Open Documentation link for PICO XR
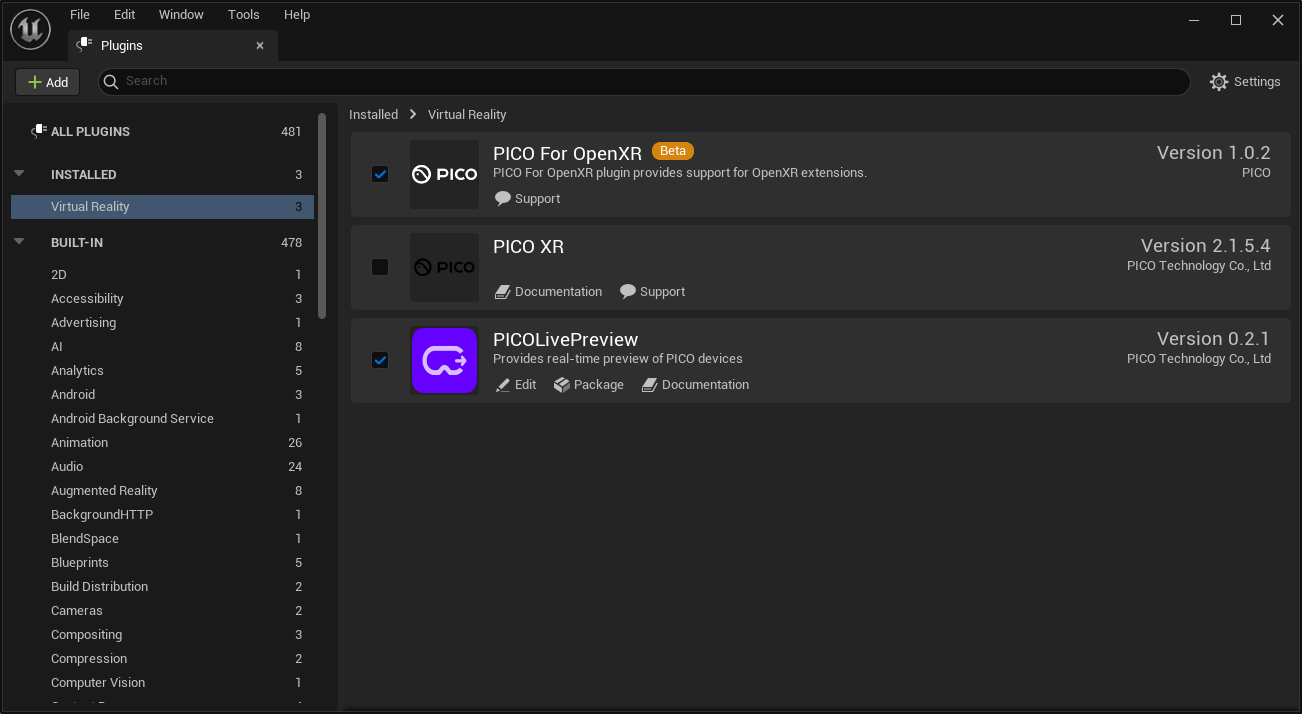This screenshot has width=1302, height=714. pyautogui.click(x=558, y=292)
